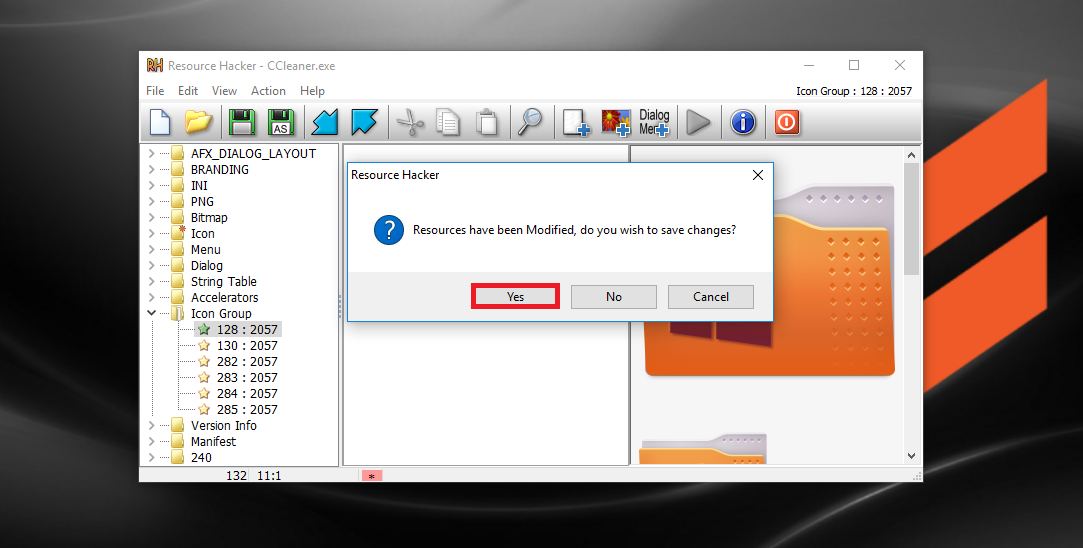Screen dimensions: 1083x548
Task: Expand the Icon folder chevron
Action: [151, 234]
